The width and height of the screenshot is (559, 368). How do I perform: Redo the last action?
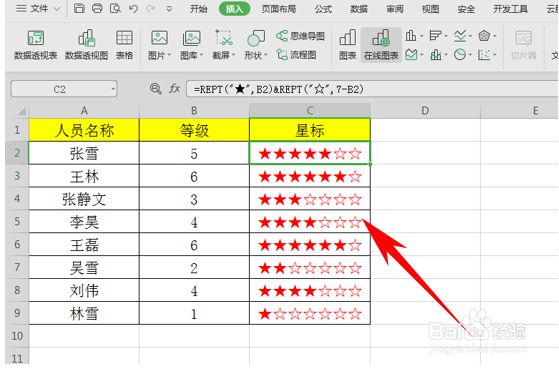(x=151, y=9)
